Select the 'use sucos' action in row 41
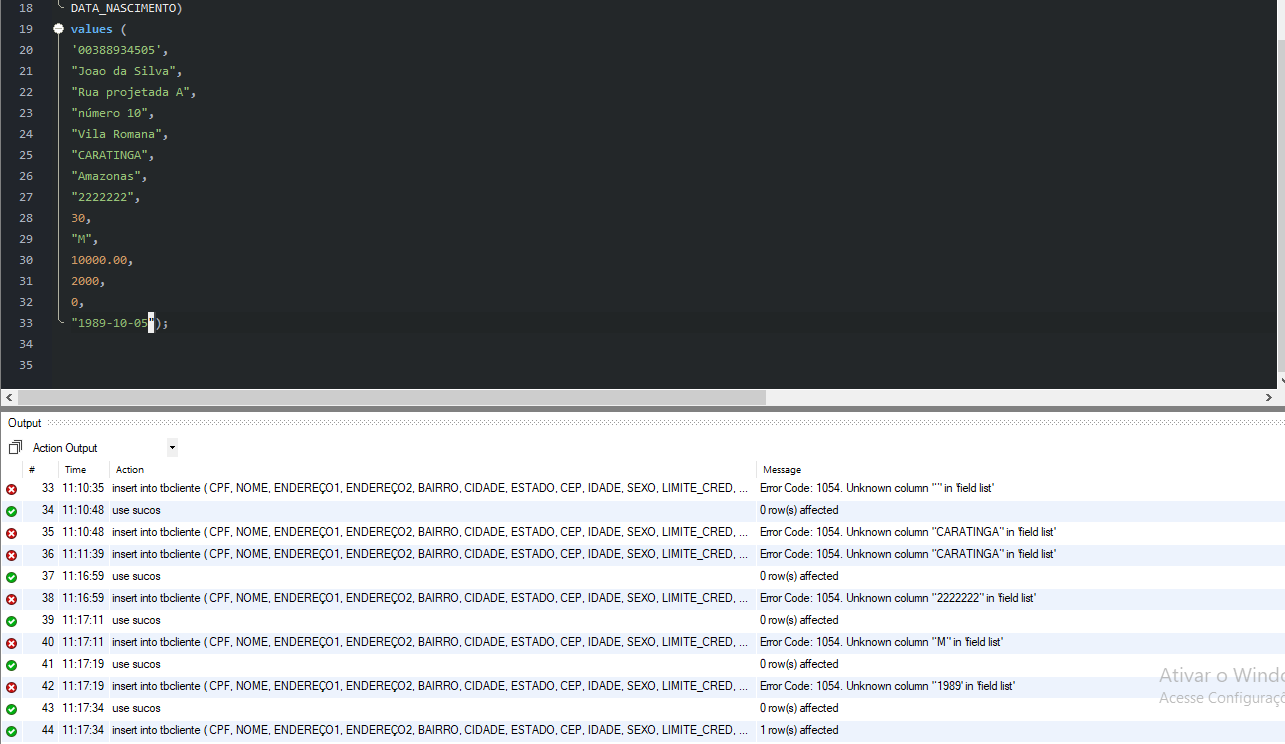The height and width of the screenshot is (744, 1285). pos(136,664)
